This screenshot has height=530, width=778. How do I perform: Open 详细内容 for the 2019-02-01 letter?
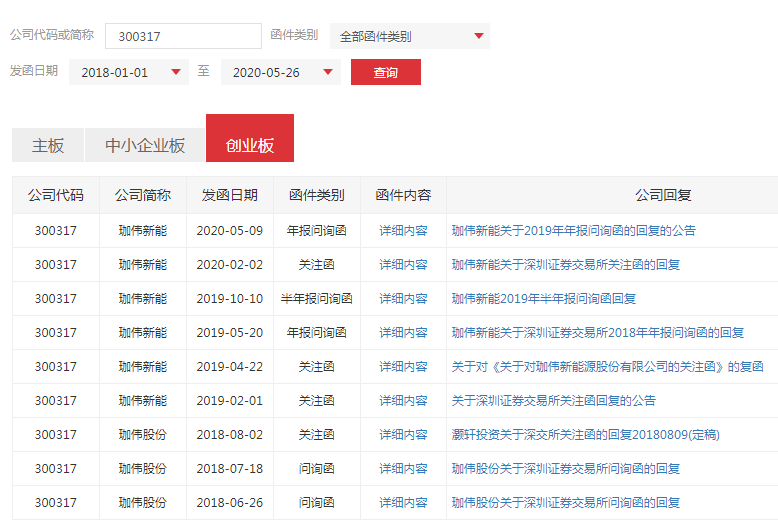point(403,400)
